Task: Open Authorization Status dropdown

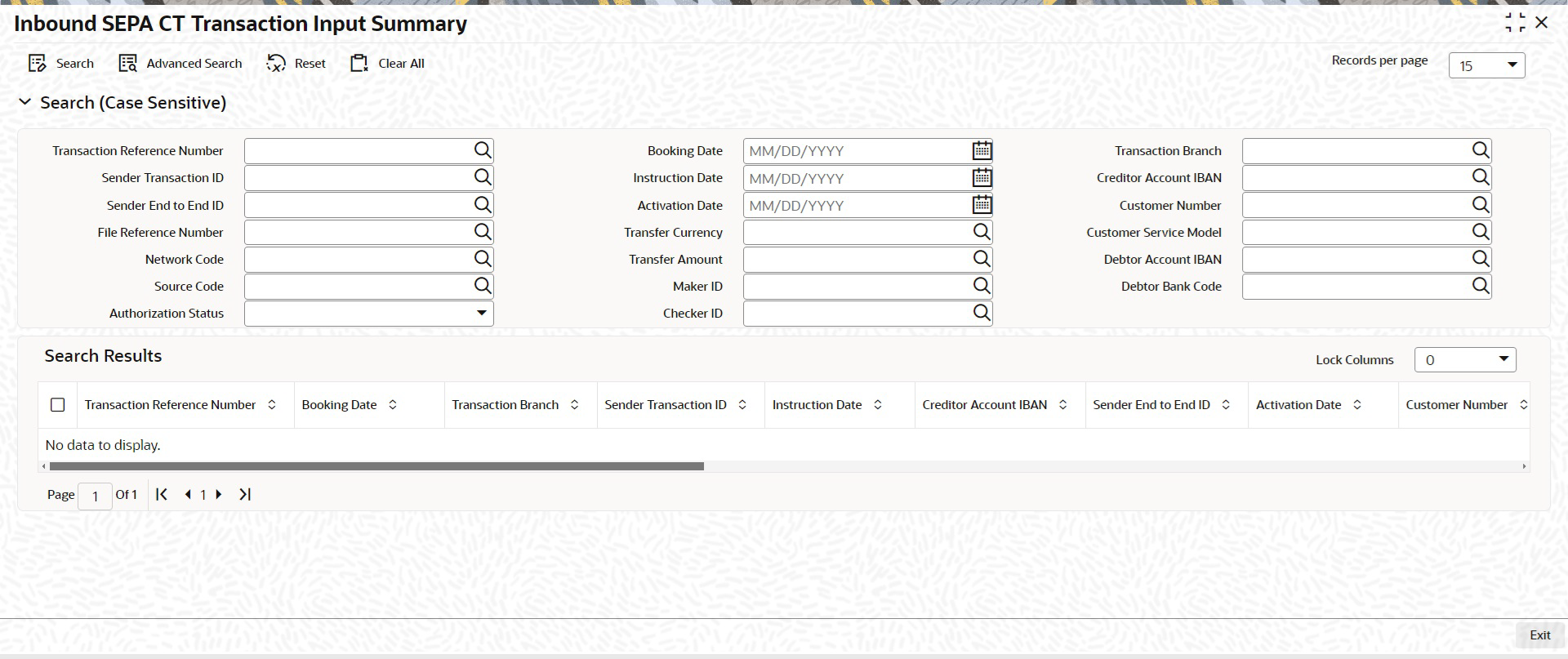Action: click(x=369, y=314)
